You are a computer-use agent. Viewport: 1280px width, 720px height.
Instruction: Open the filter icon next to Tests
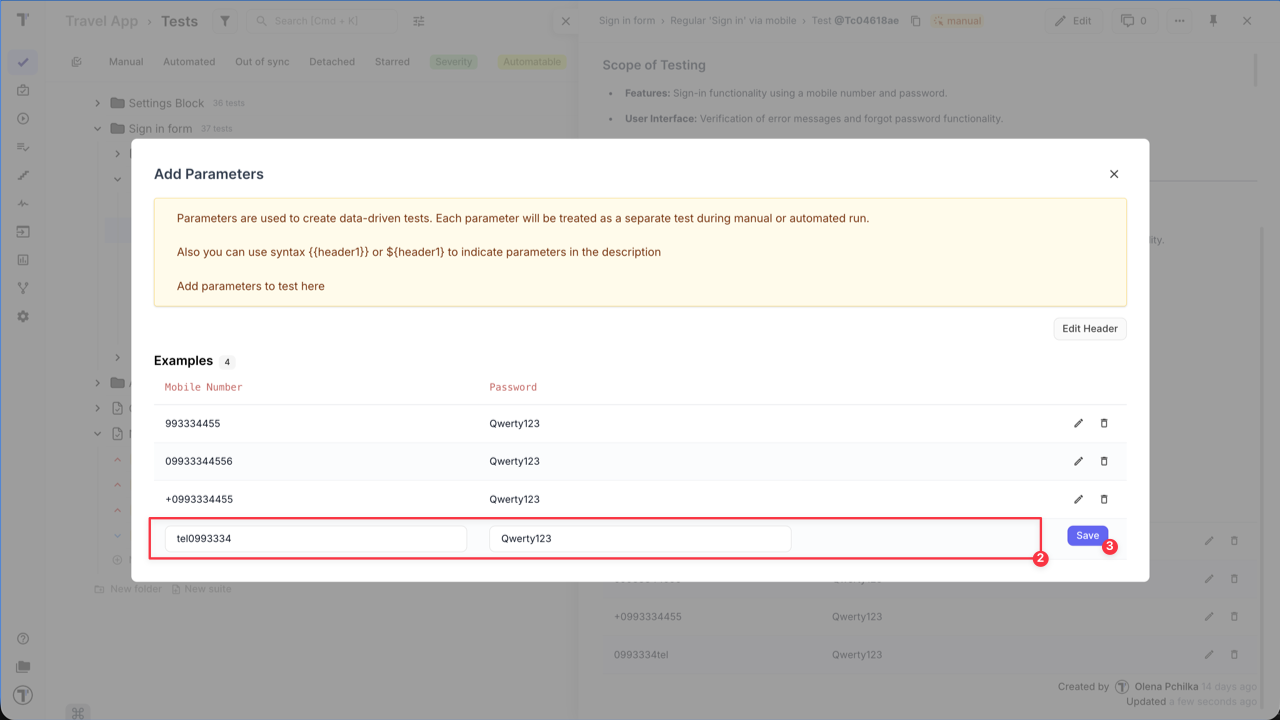pos(225,21)
